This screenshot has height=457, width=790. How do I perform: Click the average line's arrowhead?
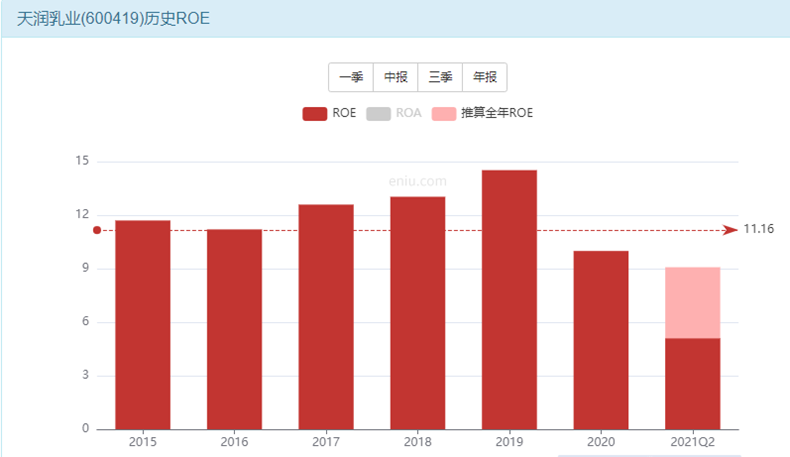[730, 230]
